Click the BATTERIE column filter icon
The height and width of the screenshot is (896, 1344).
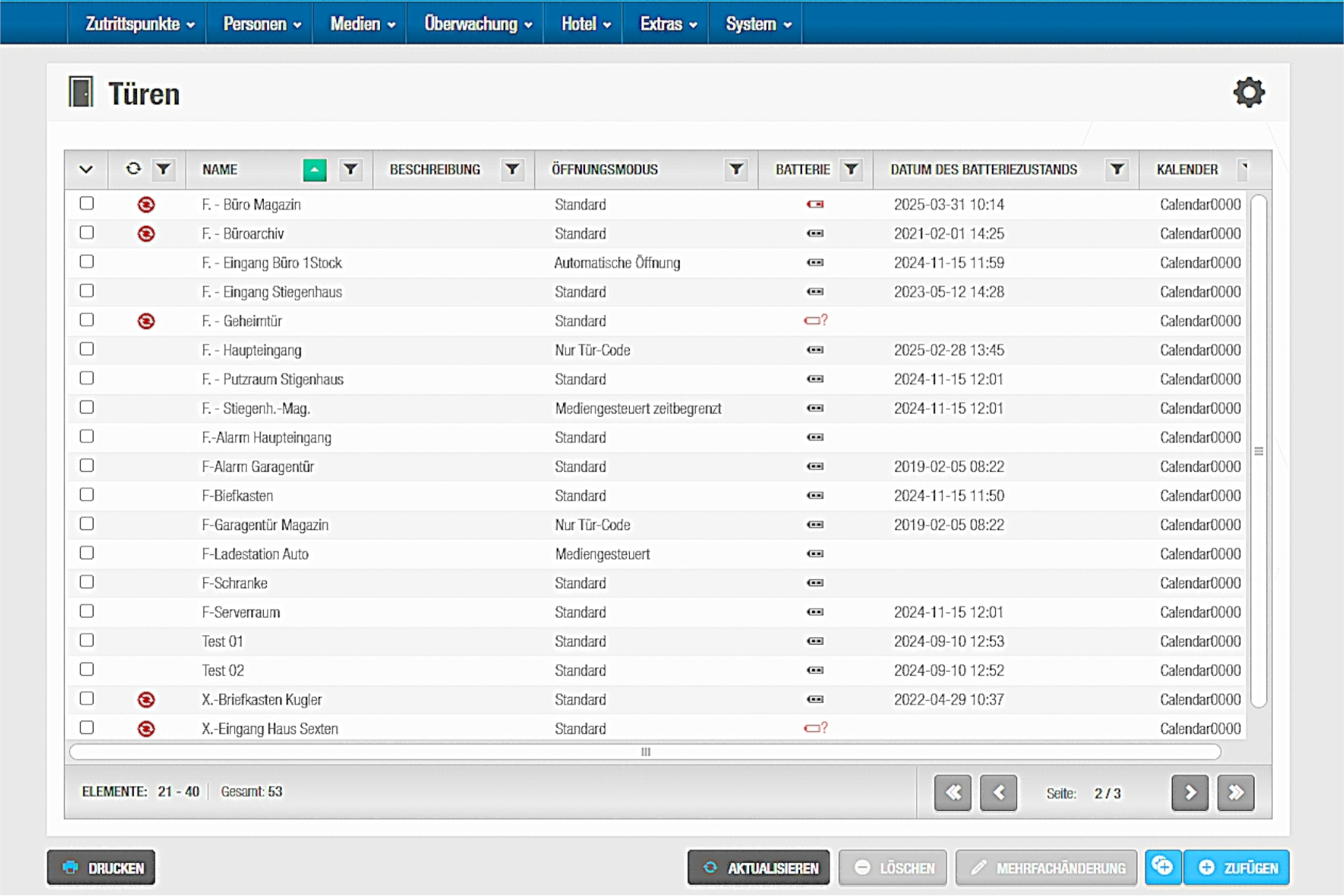tap(851, 170)
